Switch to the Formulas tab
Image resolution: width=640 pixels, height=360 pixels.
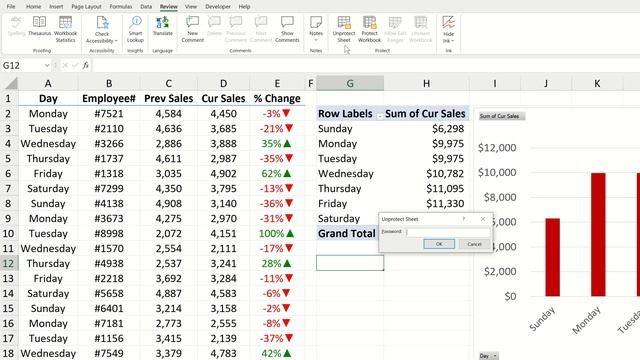(x=121, y=7)
